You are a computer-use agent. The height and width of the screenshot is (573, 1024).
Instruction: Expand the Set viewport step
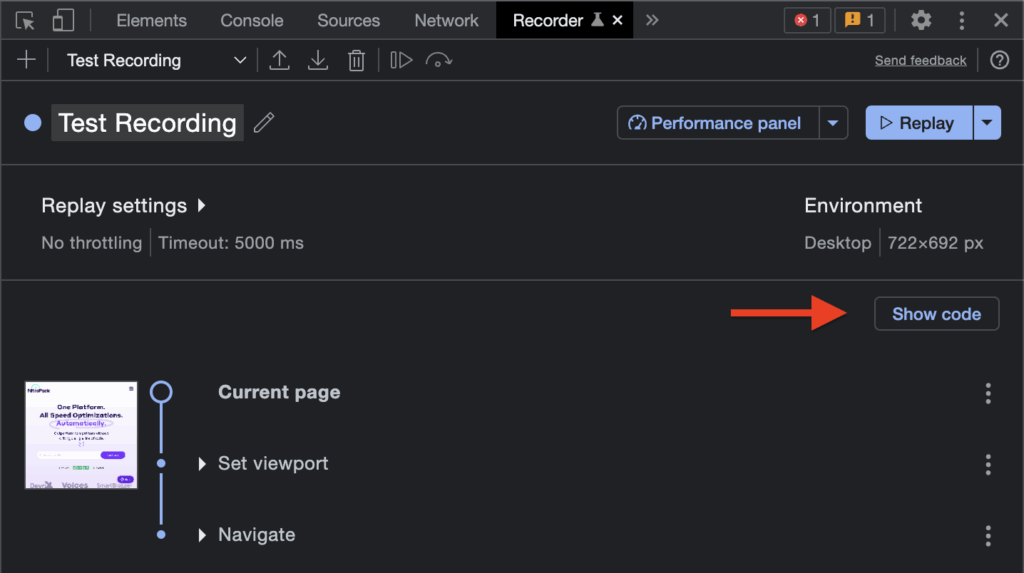[x=202, y=463]
